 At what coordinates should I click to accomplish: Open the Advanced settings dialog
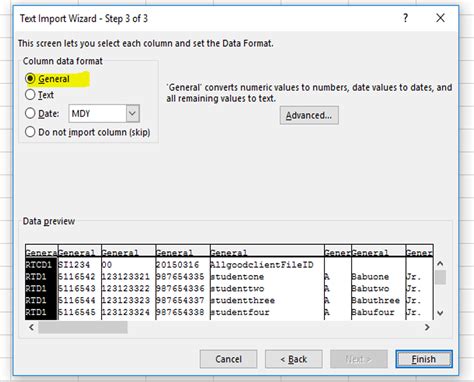tap(309, 115)
